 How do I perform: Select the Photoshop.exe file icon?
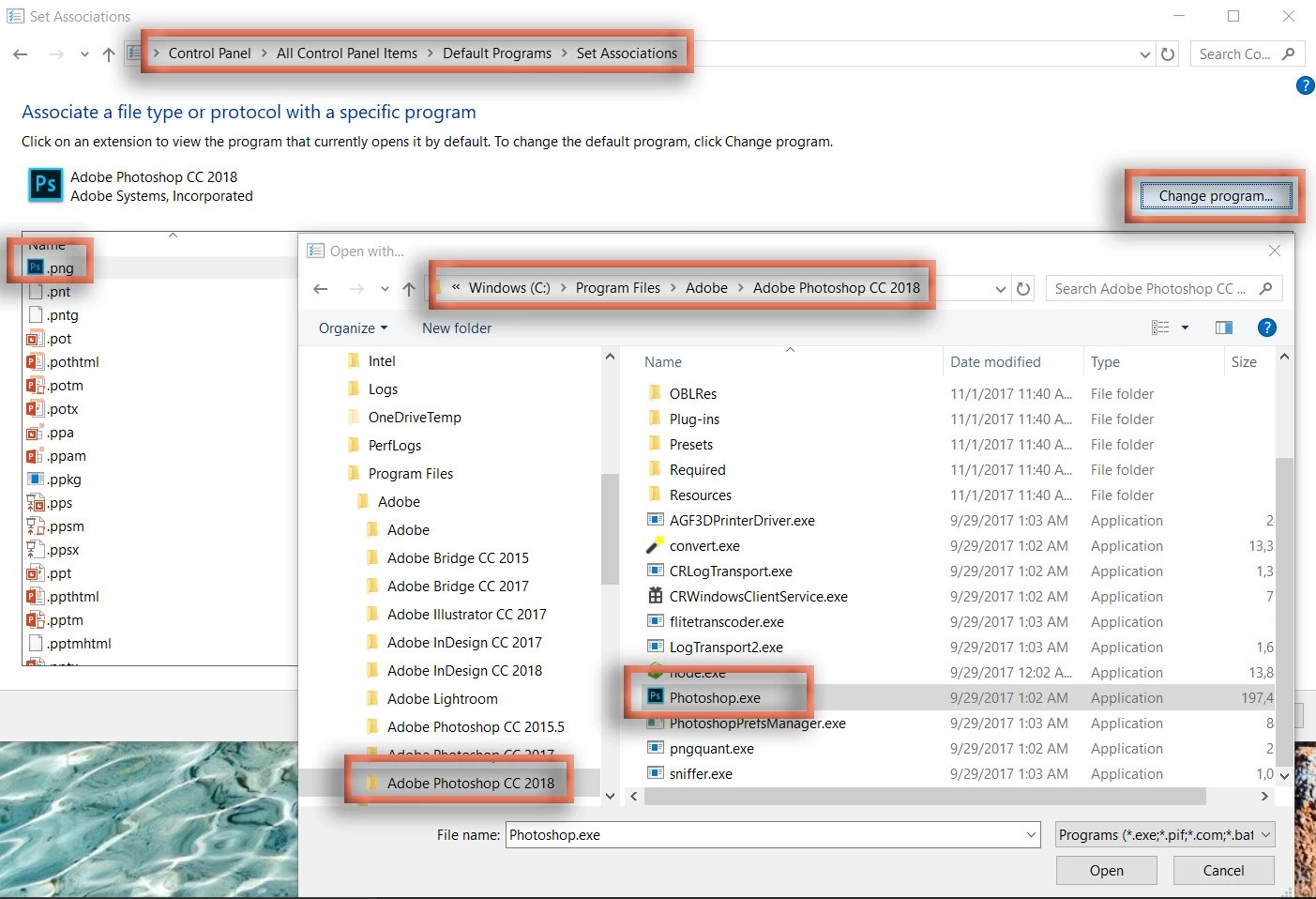(x=656, y=696)
